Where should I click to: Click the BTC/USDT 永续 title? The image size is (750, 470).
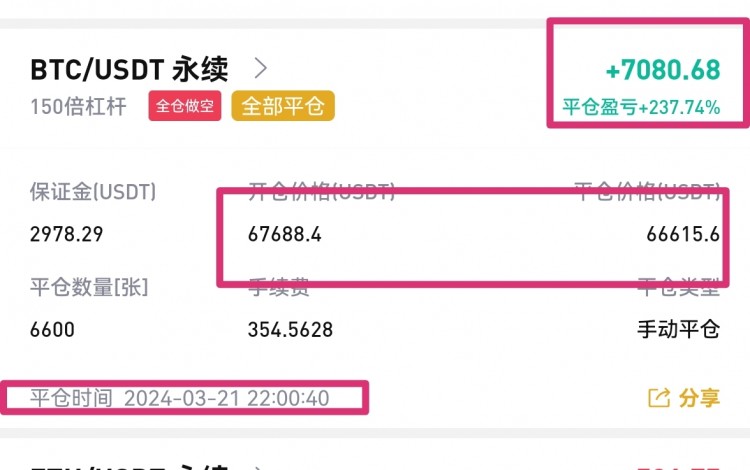(129, 69)
